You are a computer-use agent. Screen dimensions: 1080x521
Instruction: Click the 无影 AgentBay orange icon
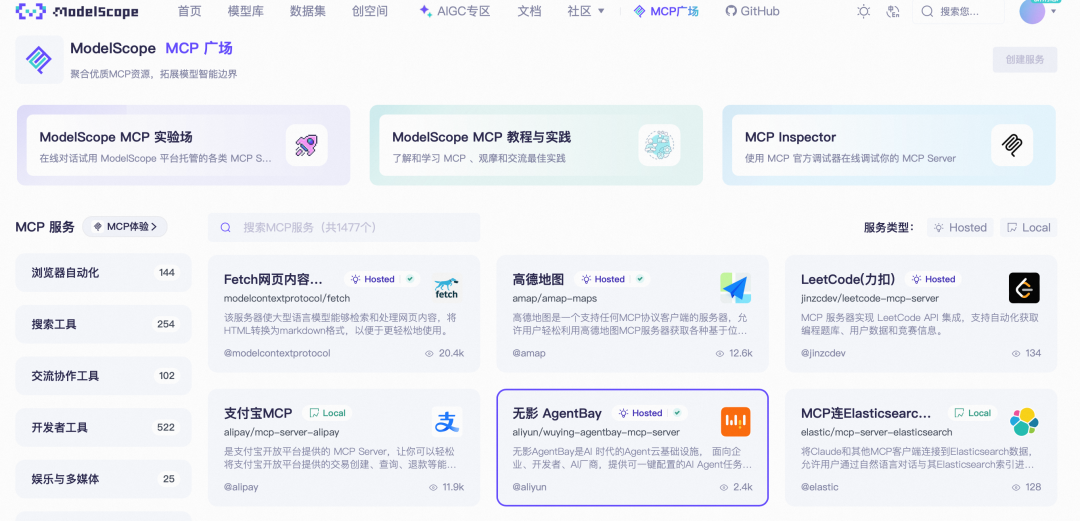(736, 422)
